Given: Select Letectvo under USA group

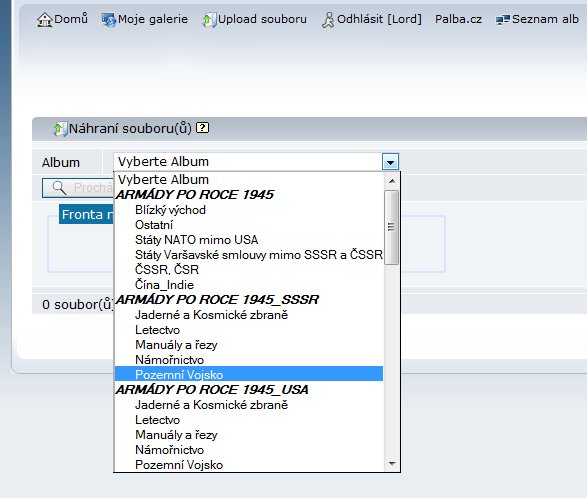Looking at the screenshot, I should (x=249, y=420).
